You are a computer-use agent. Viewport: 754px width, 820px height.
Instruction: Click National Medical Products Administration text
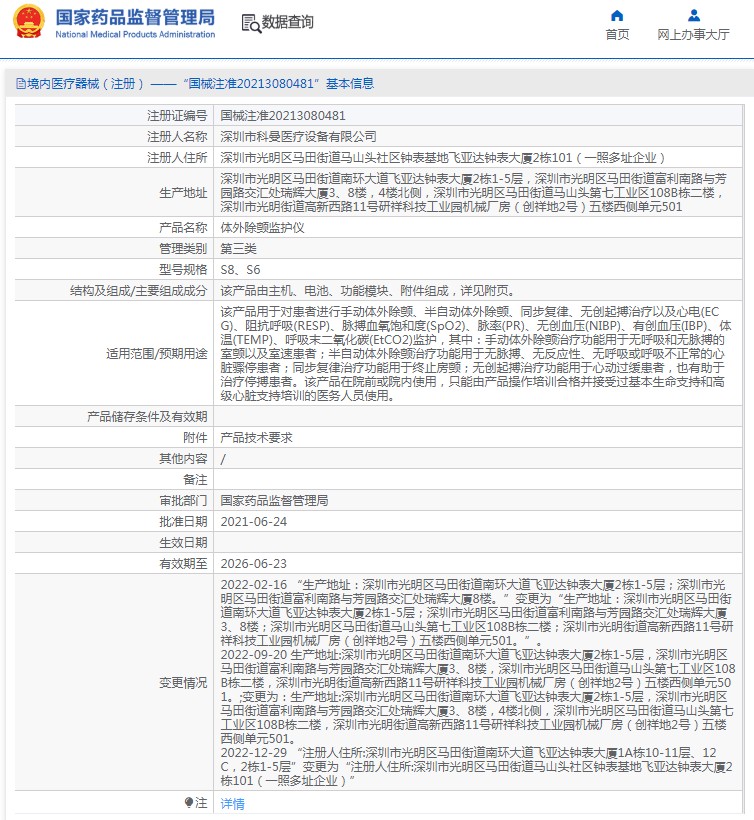click(135, 35)
